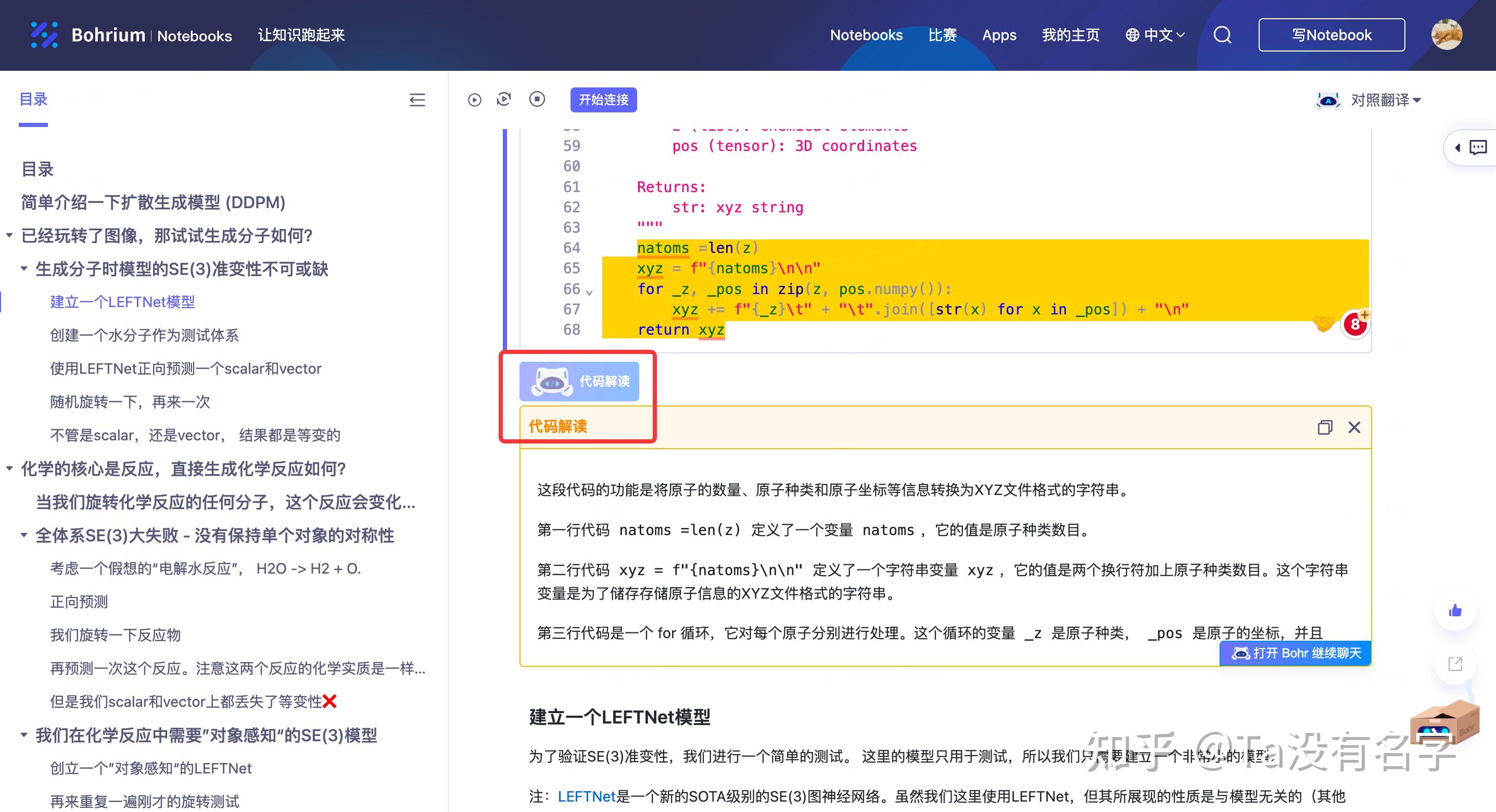1496x812 pixels.
Task: Open the Apps menu item
Action: [x=999, y=35]
